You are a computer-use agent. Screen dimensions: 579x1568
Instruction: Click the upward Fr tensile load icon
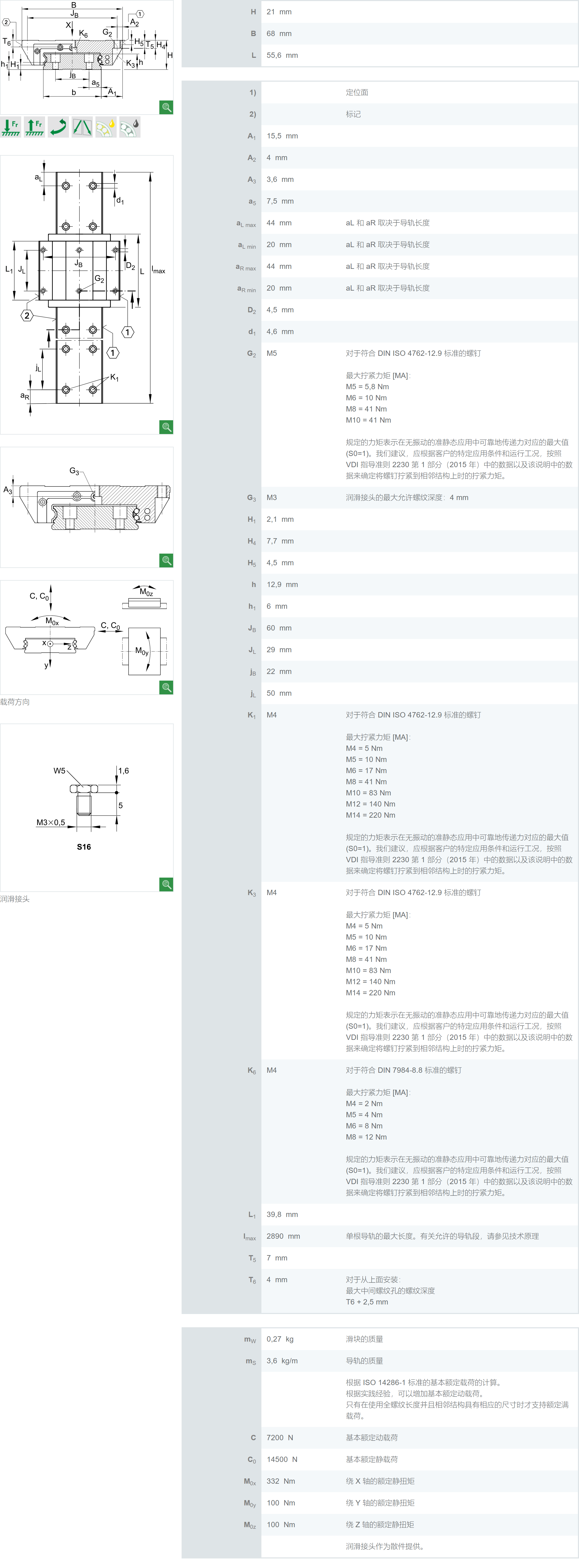pos(34,127)
